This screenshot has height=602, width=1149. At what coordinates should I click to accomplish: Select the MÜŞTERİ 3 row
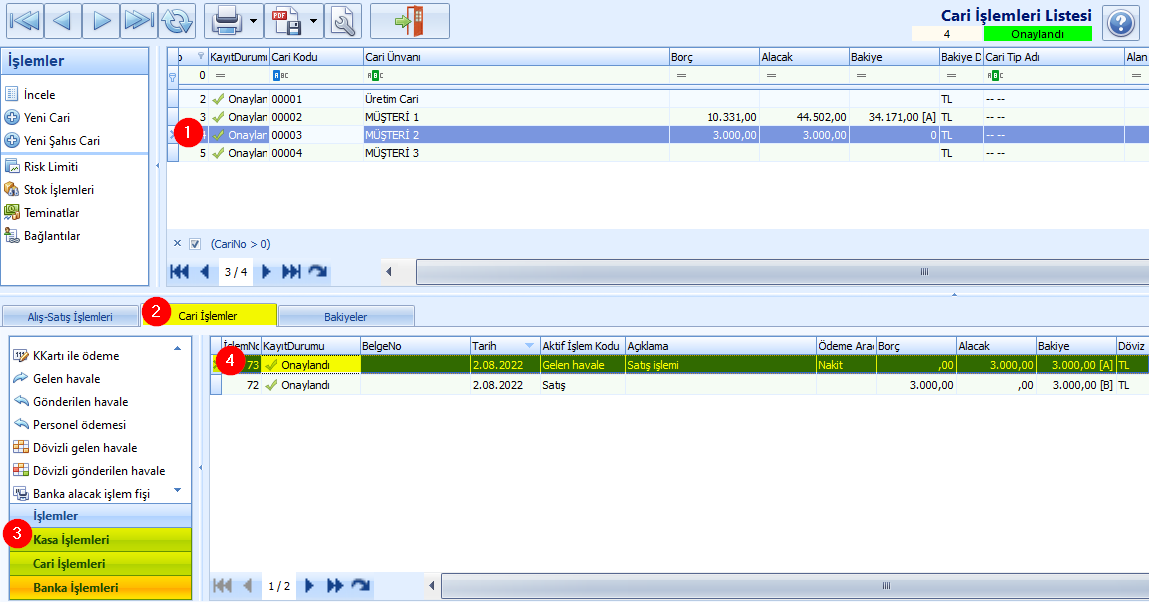[658, 153]
